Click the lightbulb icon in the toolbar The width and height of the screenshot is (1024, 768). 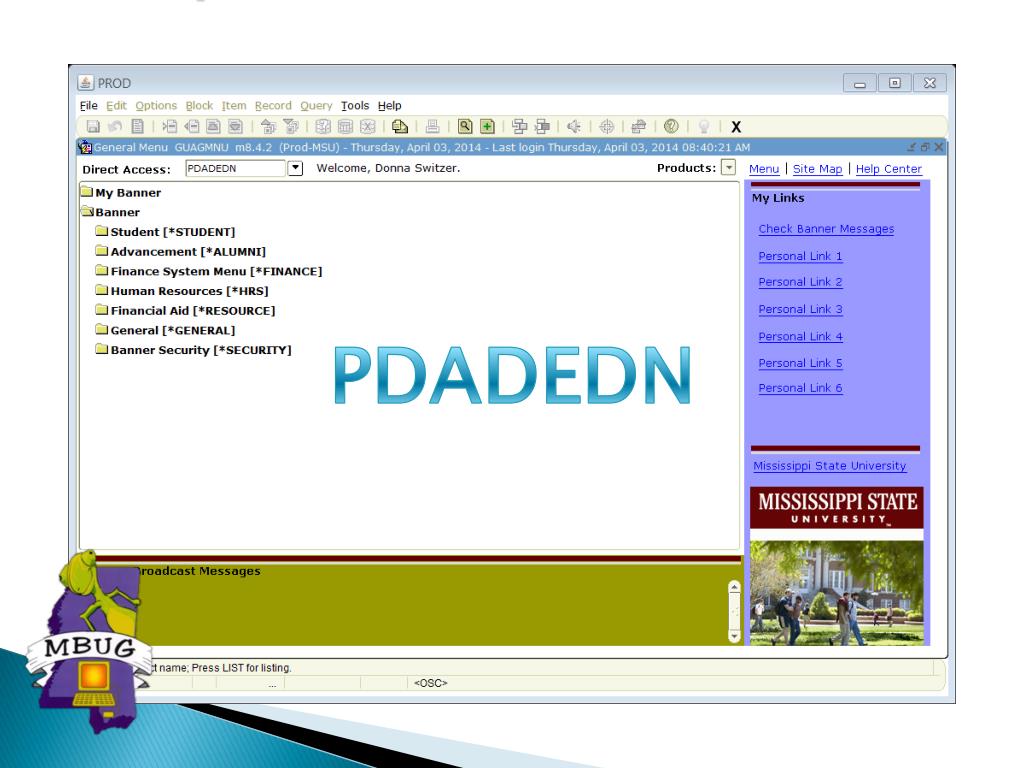tap(705, 127)
